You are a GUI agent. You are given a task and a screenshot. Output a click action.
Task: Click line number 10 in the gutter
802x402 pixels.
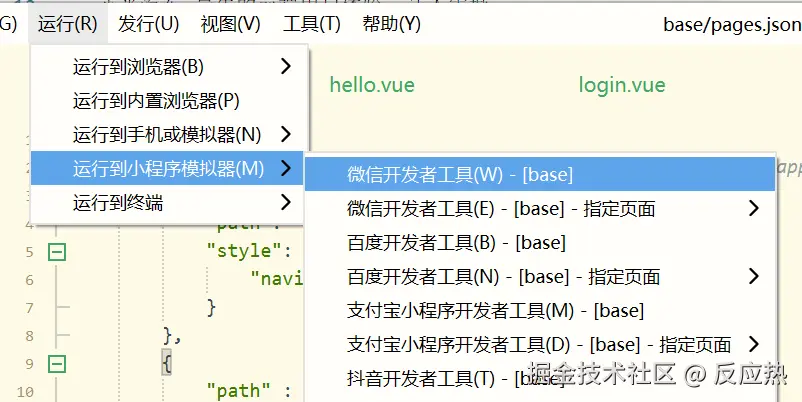tap(25, 392)
